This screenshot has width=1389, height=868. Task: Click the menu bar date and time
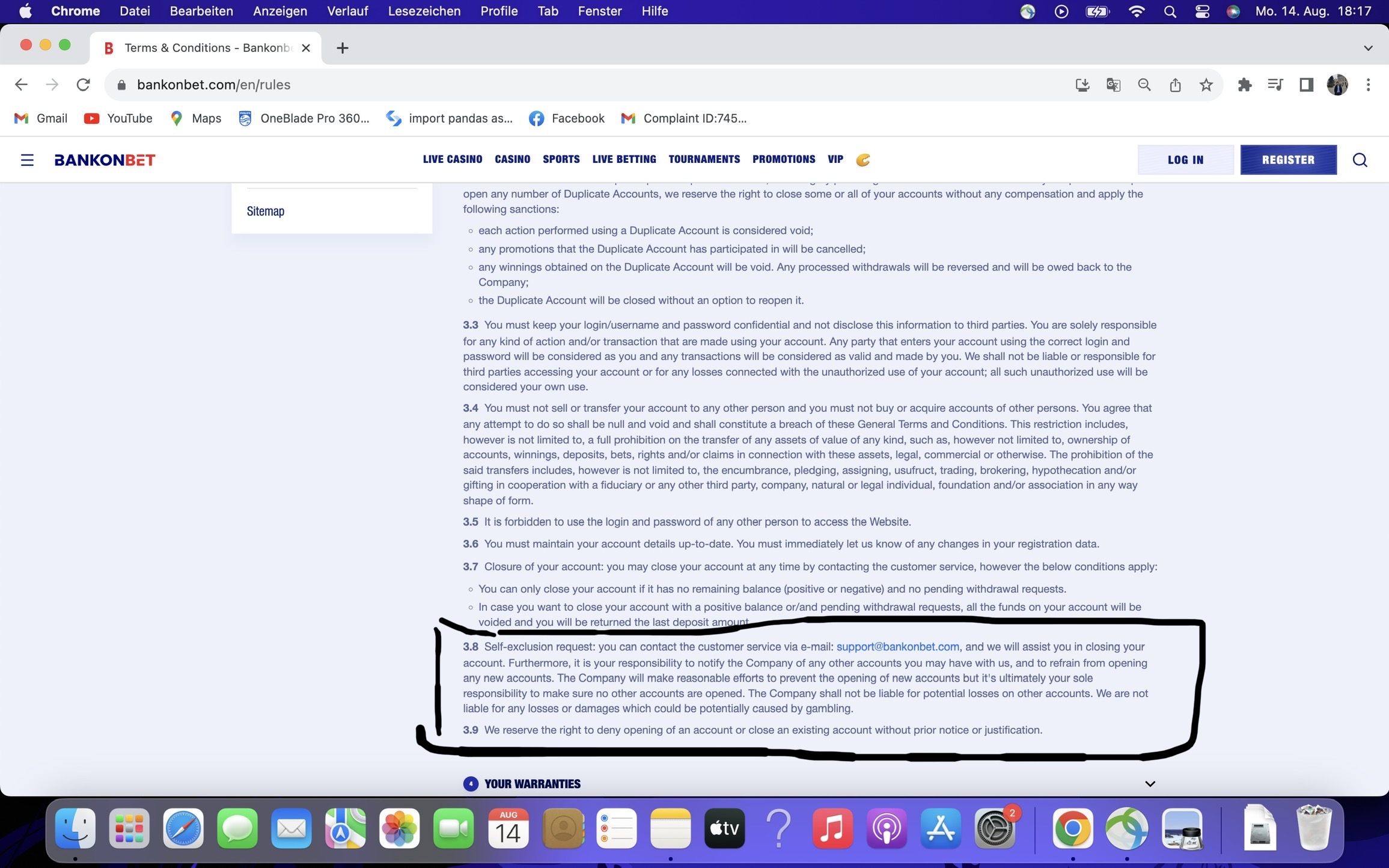[x=1313, y=11]
